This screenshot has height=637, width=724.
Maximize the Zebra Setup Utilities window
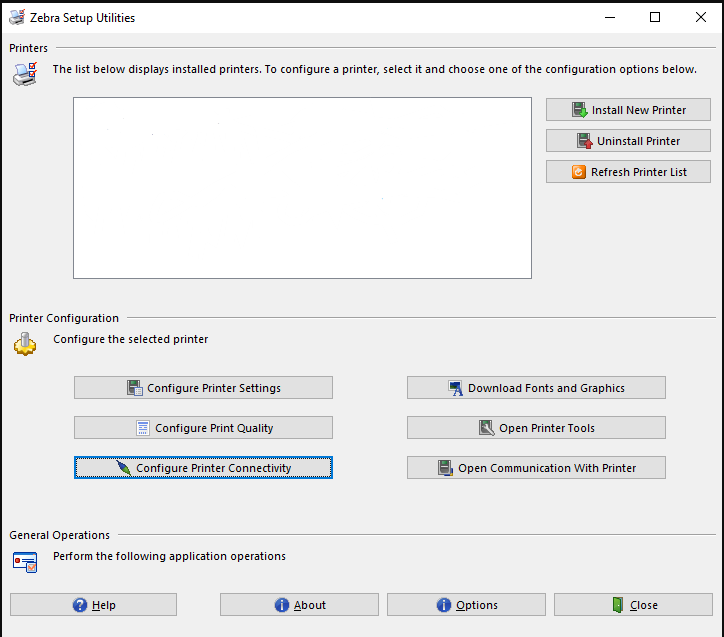[655, 17]
